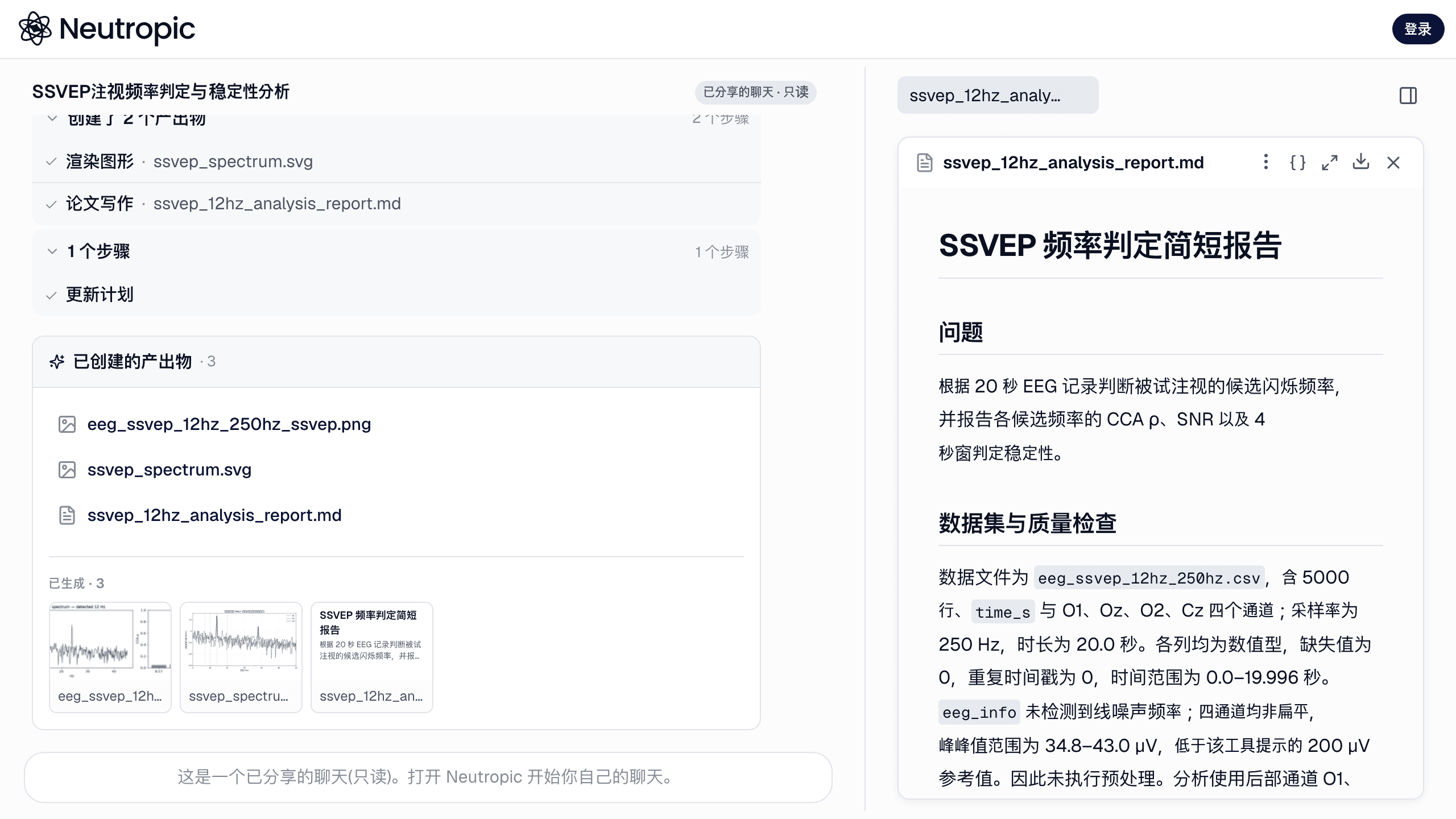Click the read-only shared chat notice bar
Image resolution: width=1456 pixels, height=819 pixels.
click(428, 777)
